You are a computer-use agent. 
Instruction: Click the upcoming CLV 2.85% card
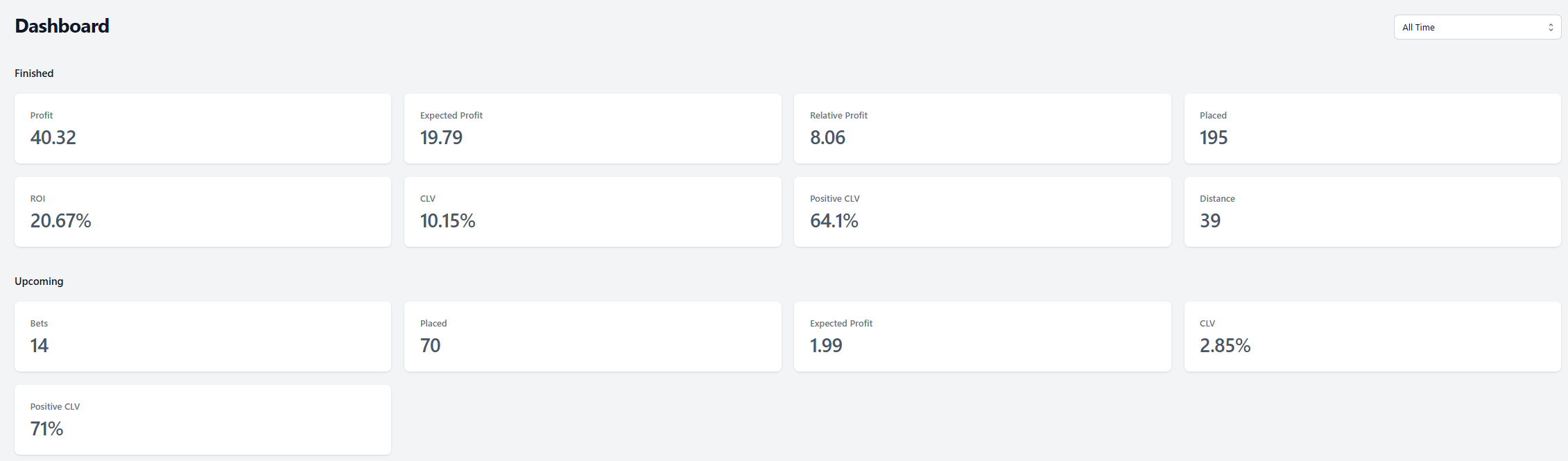pyautogui.click(x=1372, y=337)
